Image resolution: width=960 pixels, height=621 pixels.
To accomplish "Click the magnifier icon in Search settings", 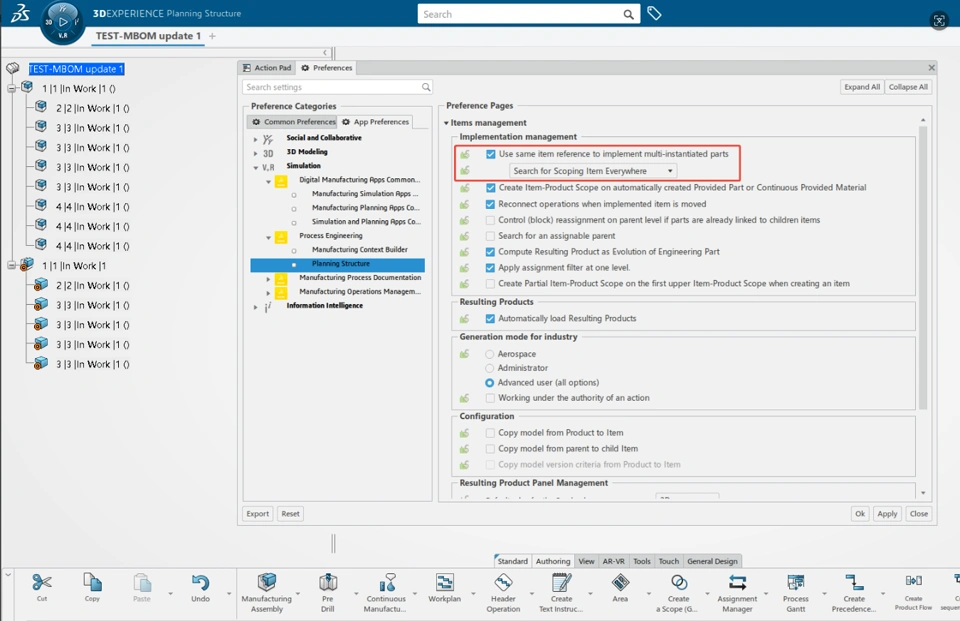I will click(426, 87).
